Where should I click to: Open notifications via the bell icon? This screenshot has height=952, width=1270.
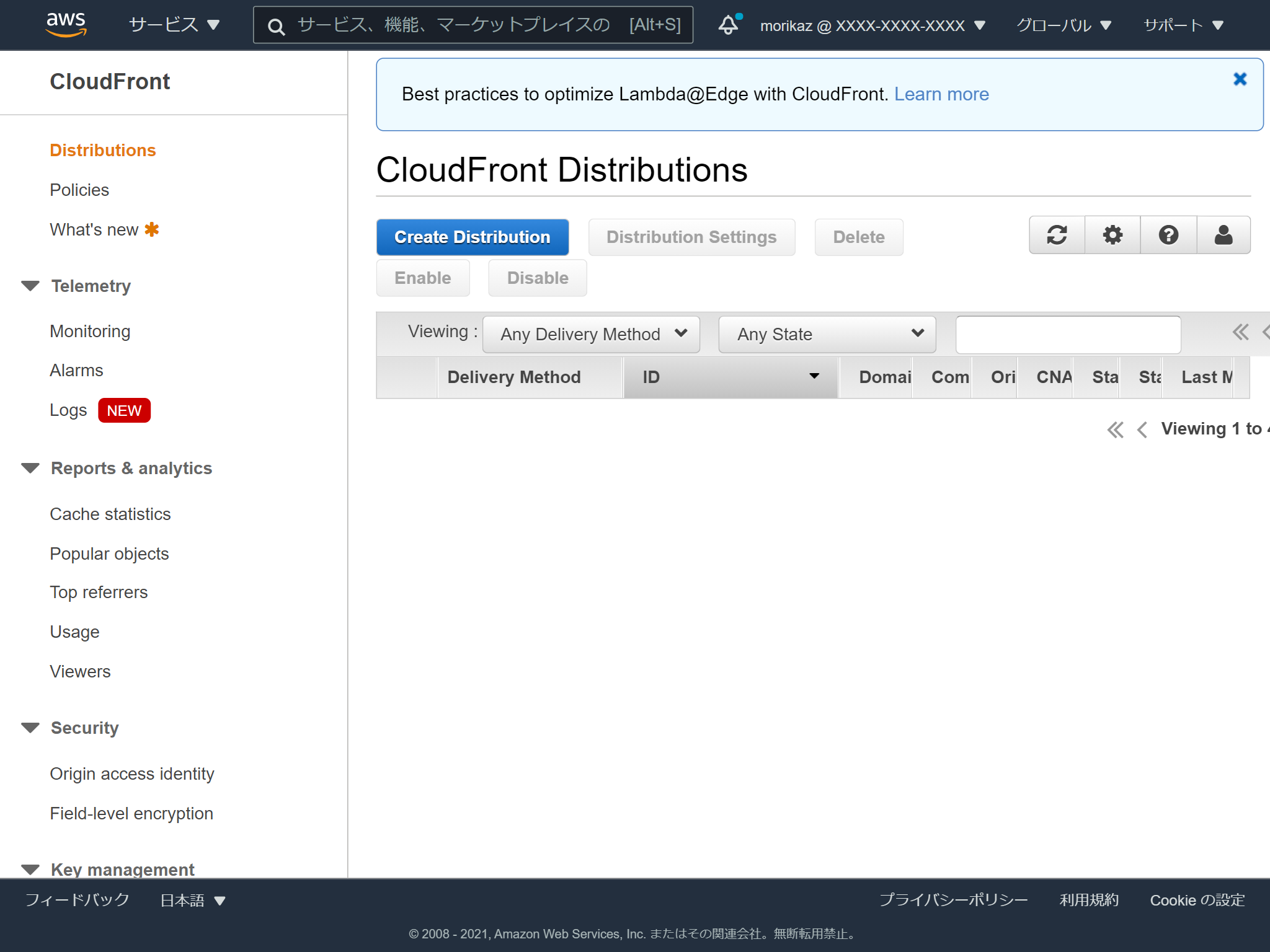pyautogui.click(x=729, y=25)
